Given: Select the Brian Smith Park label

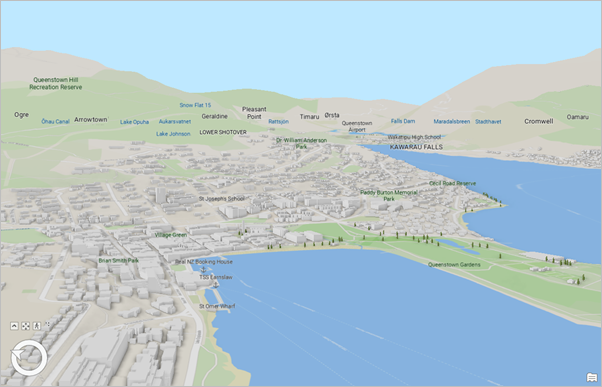Looking at the screenshot, I should (119, 260).
